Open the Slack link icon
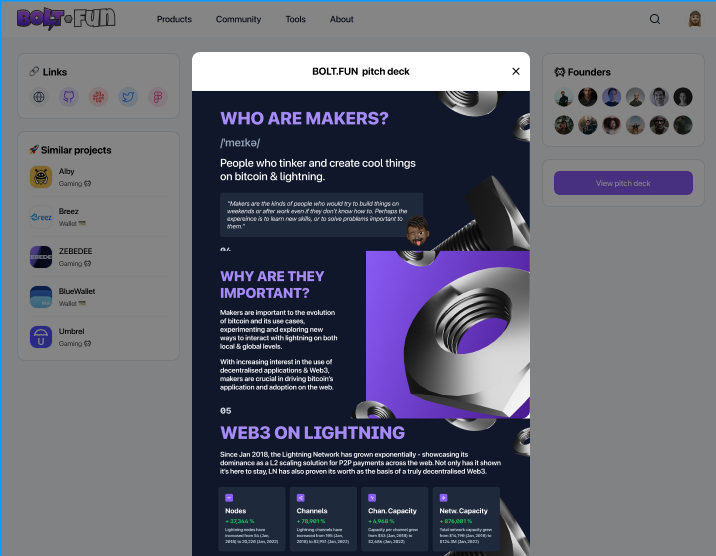 tap(99, 97)
